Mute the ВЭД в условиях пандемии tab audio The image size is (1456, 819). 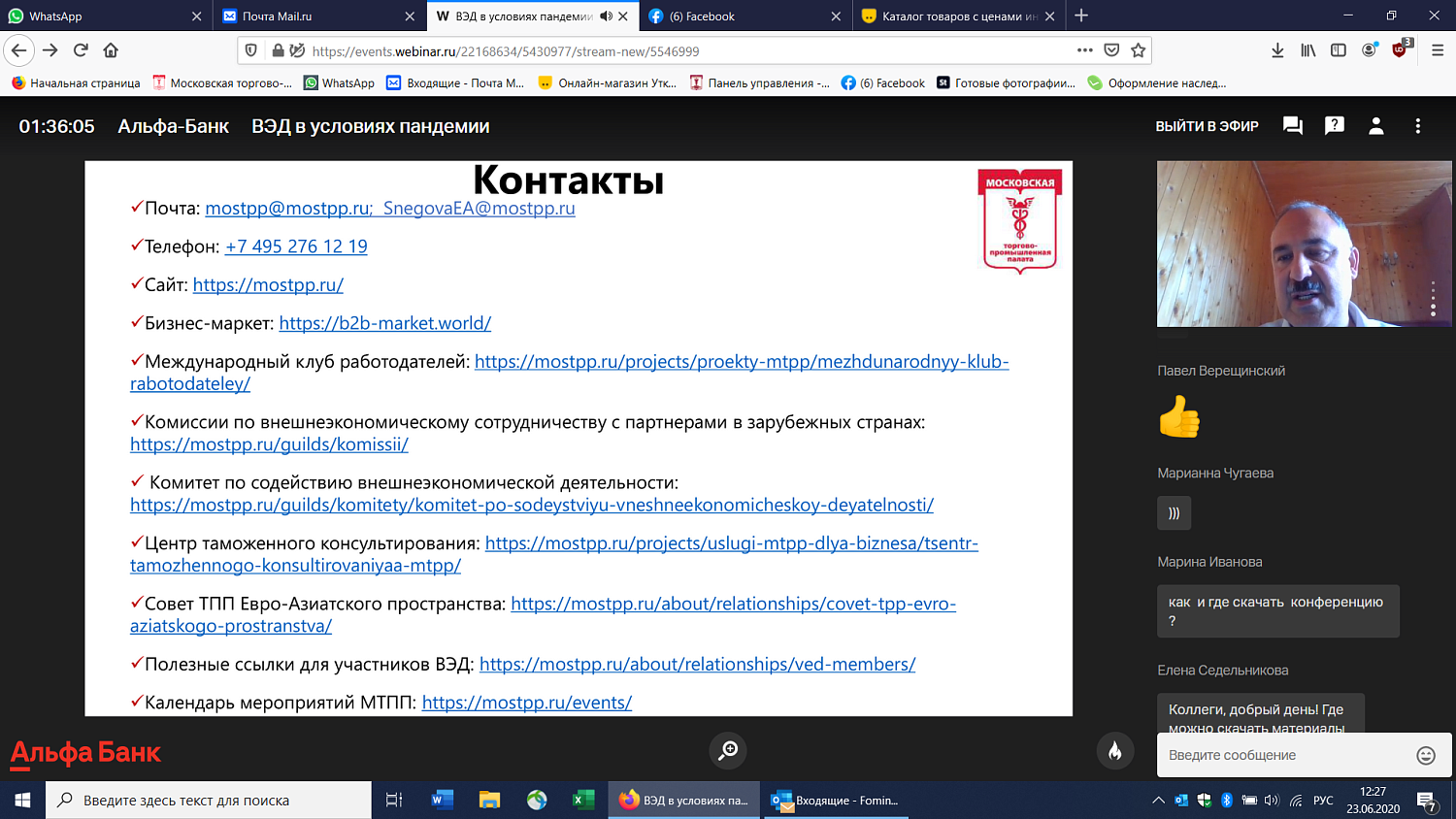tap(607, 16)
